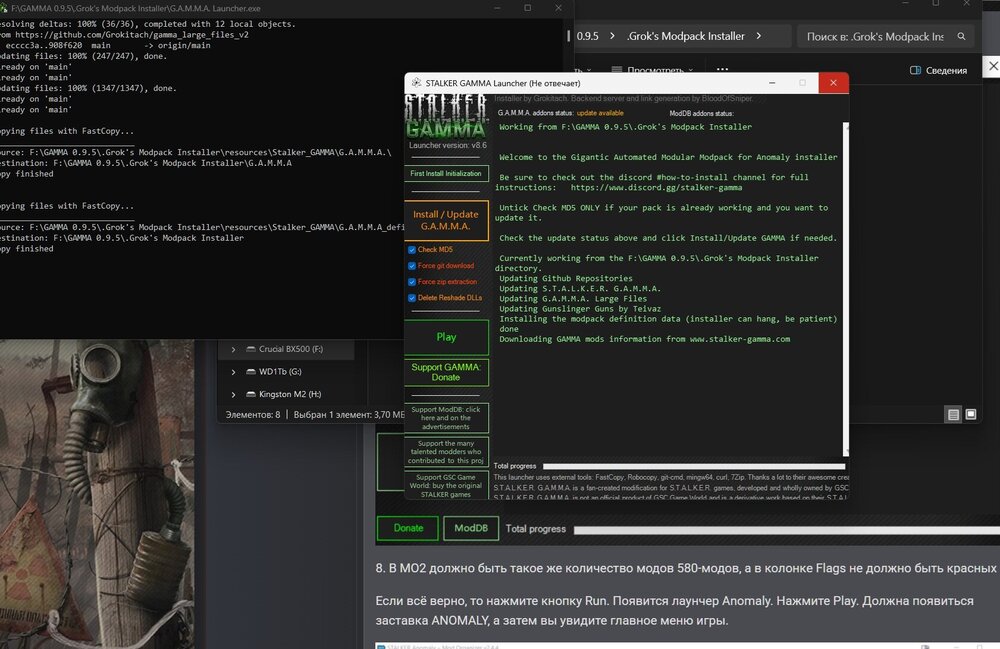Click 'Элементов: 8' status bar text
This screenshot has height=649, width=1000.
tap(253, 414)
